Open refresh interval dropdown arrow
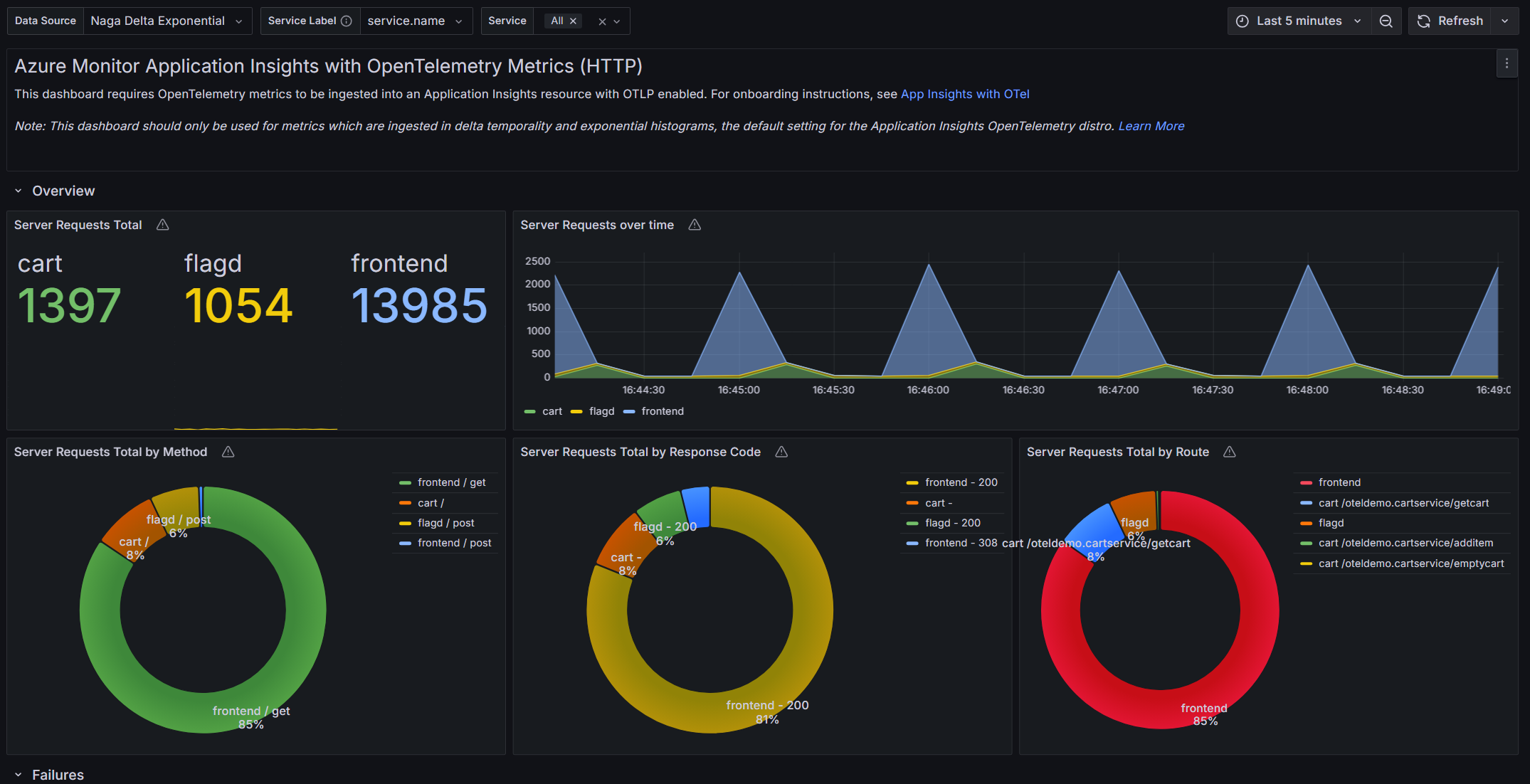Image resolution: width=1530 pixels, height=784 pixels. point(1504,21)
